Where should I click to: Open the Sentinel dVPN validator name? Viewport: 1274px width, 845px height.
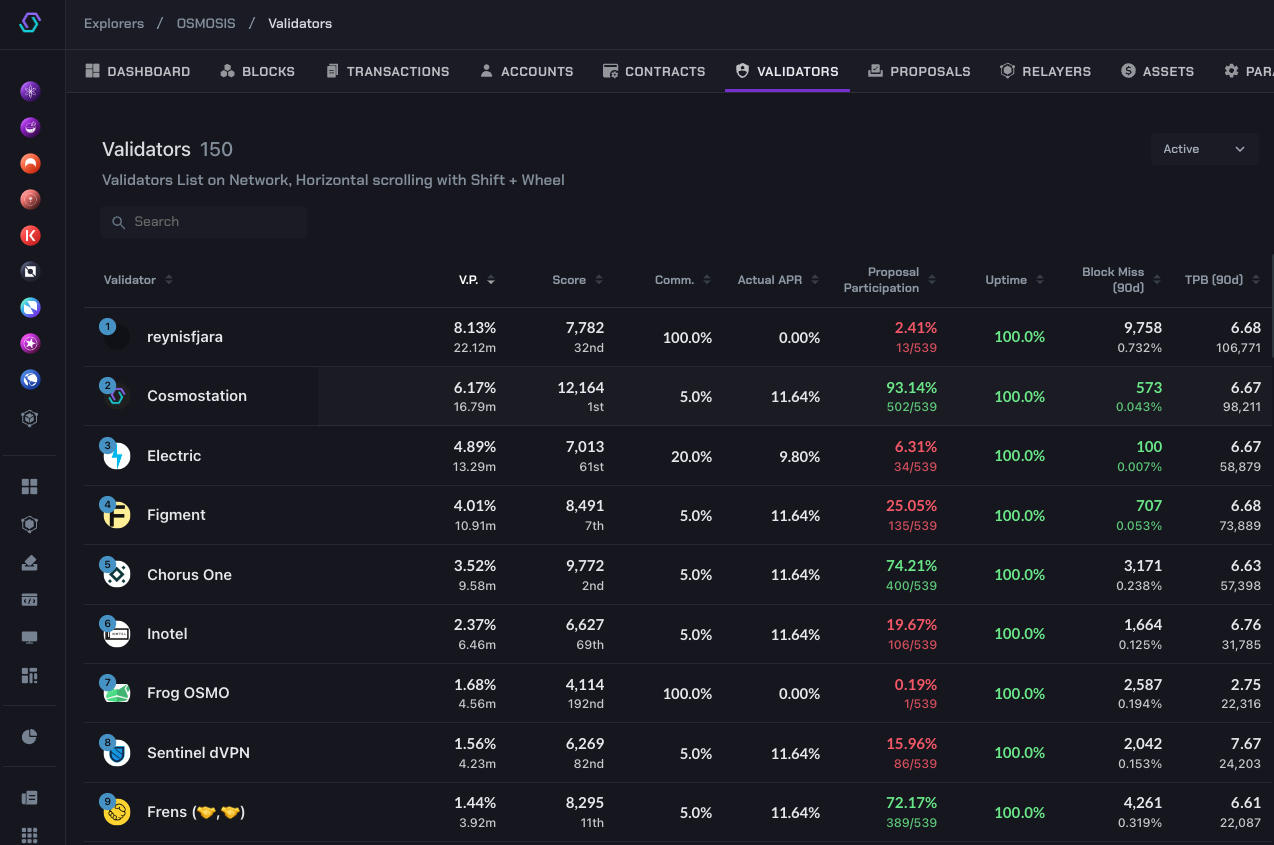198,753
